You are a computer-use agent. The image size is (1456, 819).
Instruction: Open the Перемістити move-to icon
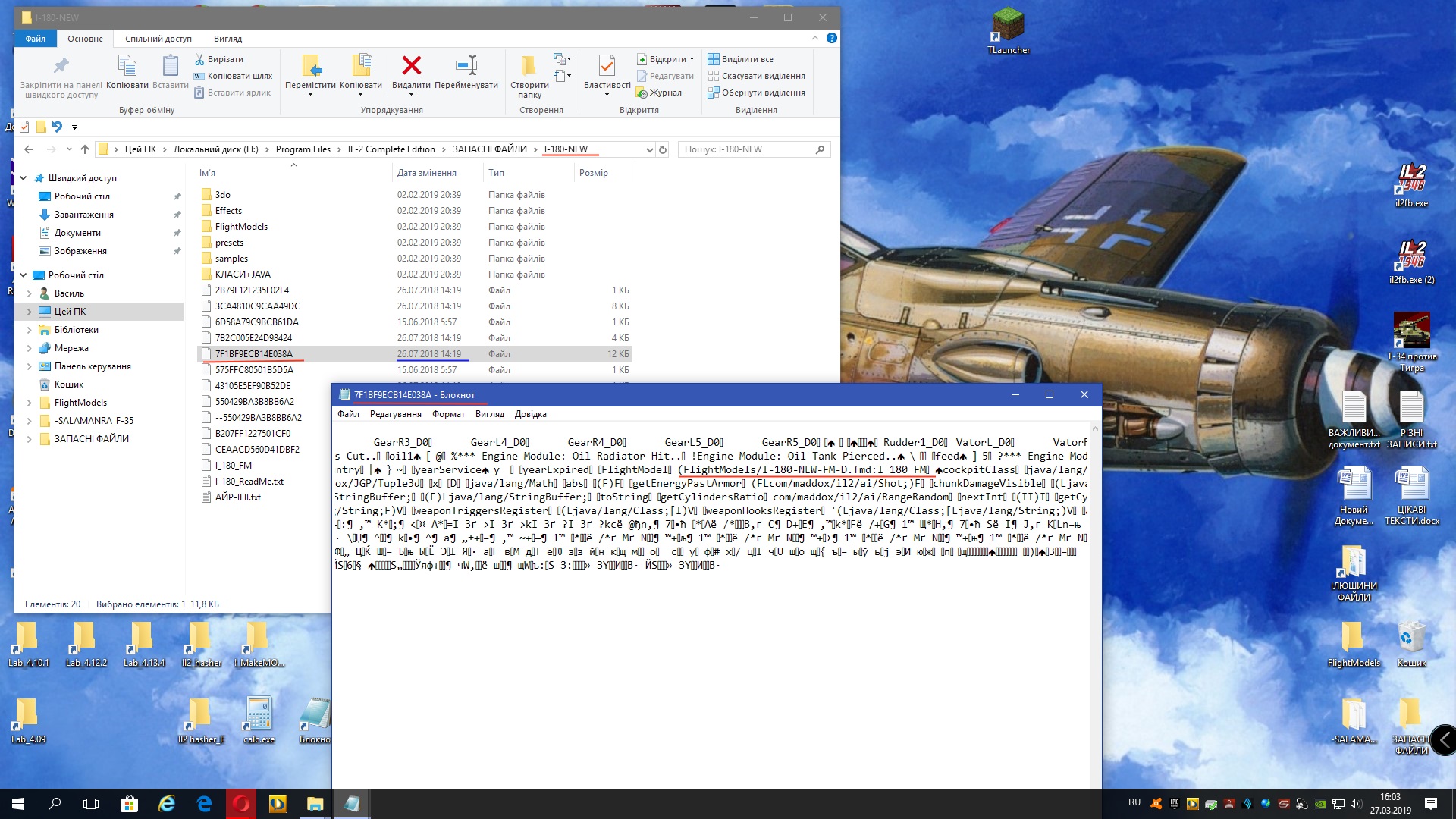click(x=311, y=66)
